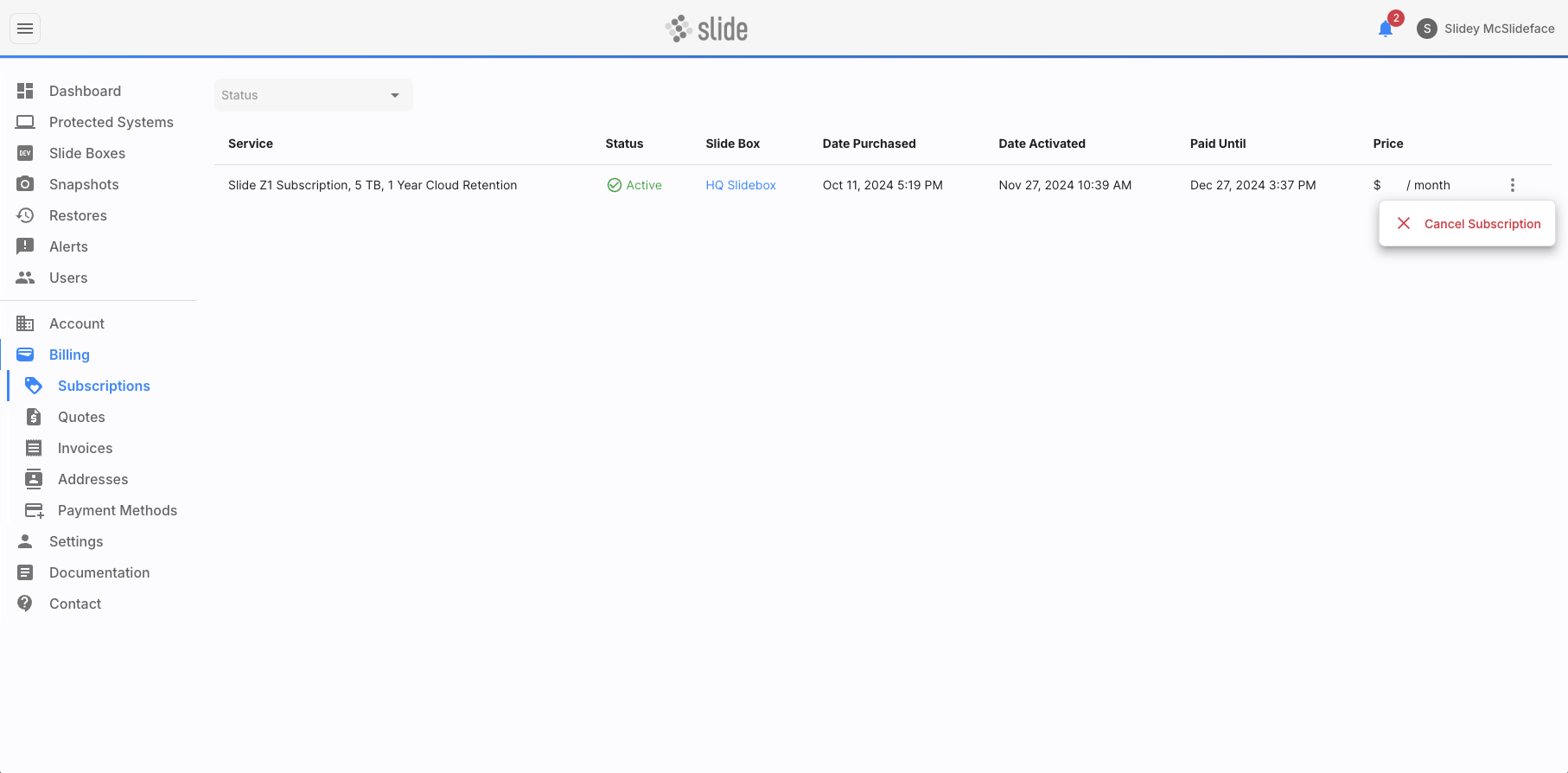Click the Documentation page icon
The width and height of the screenshot is (1568, 773).
point(25,572)
